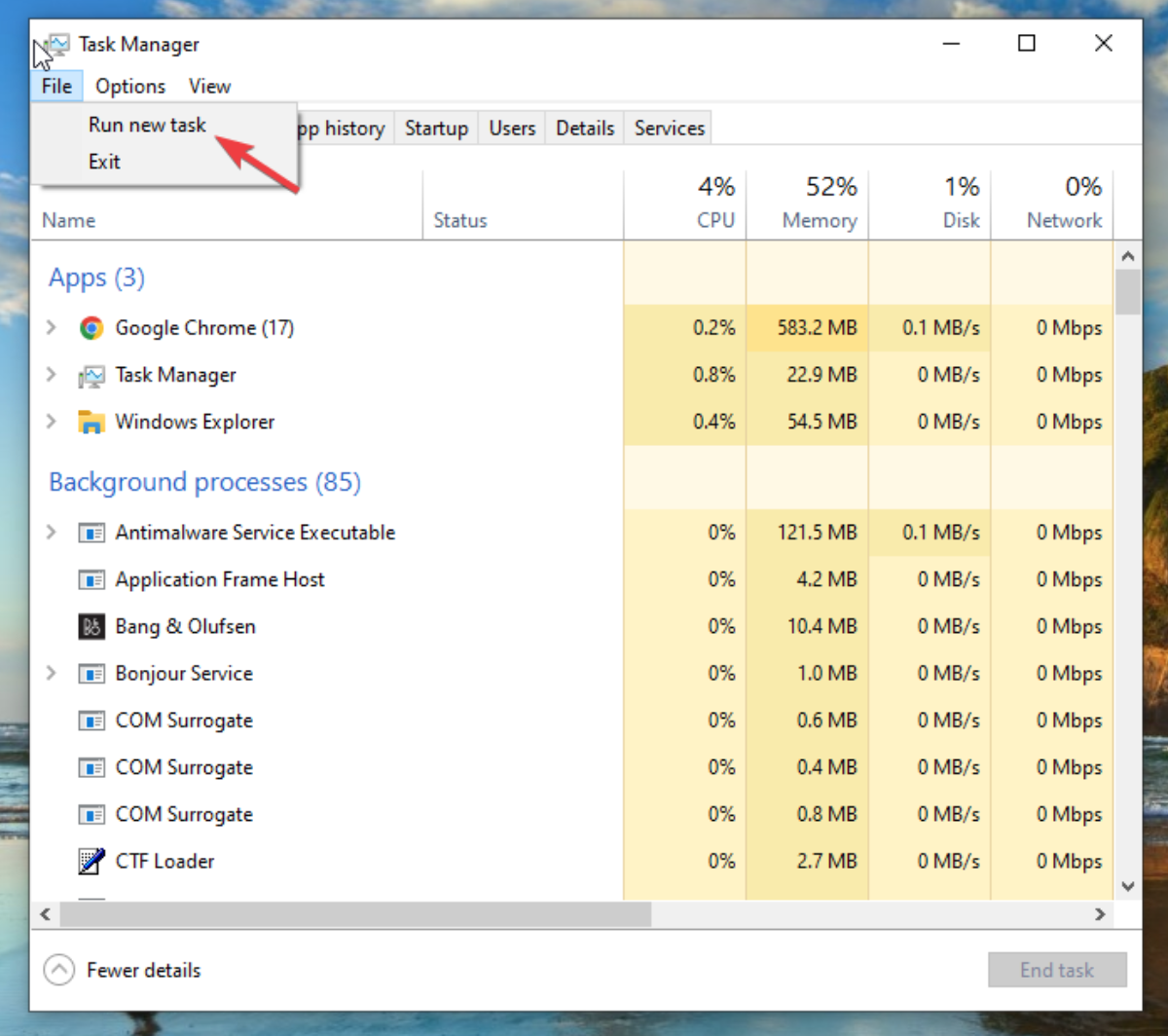This screenshot has height=1036, width=1168.
Task: Click the Bang & Olufsen icon
Action: pos(91,626)
